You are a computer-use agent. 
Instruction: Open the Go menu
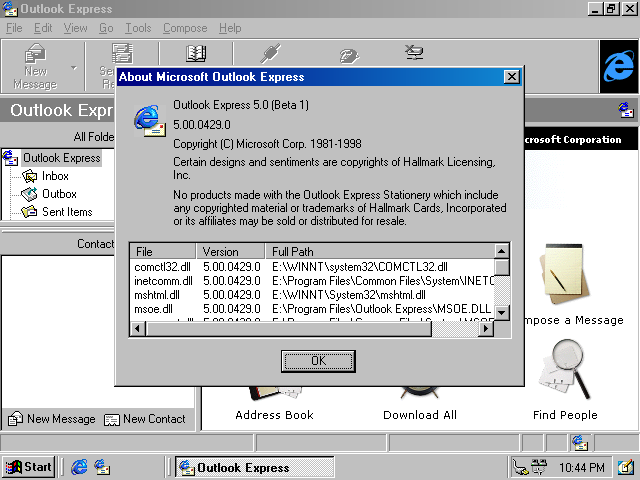[x=106, y=28]
